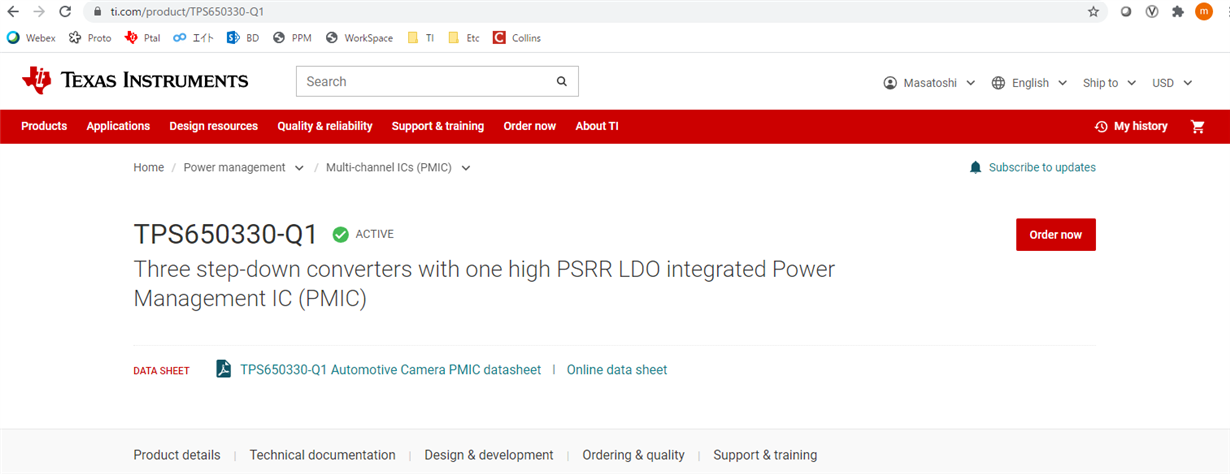Open the English language dropdown
Image resolution: width=1230 pixels, height=474 pixels.
pos(1029,83)
